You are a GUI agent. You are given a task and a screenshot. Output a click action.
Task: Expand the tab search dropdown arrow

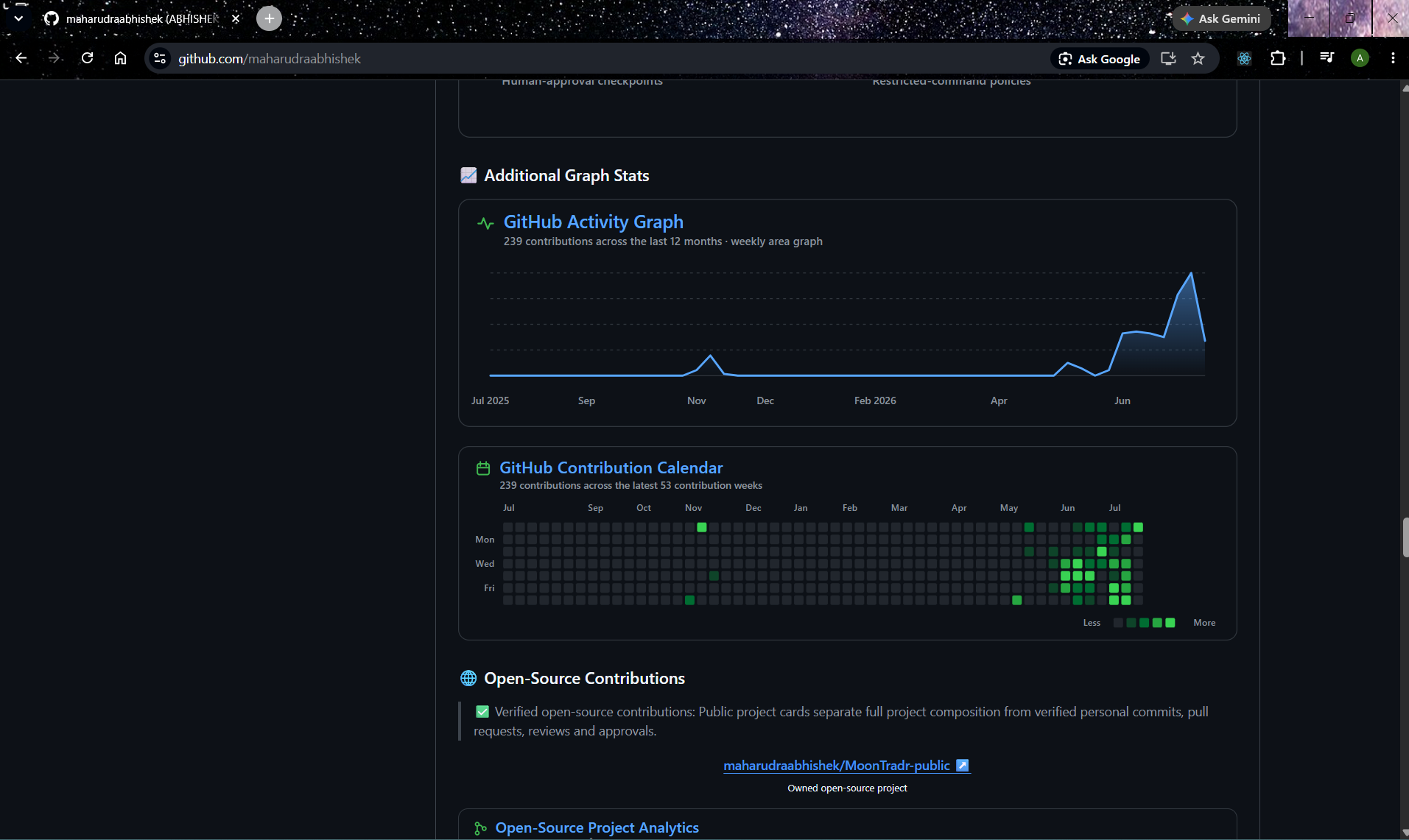(18, 18)
